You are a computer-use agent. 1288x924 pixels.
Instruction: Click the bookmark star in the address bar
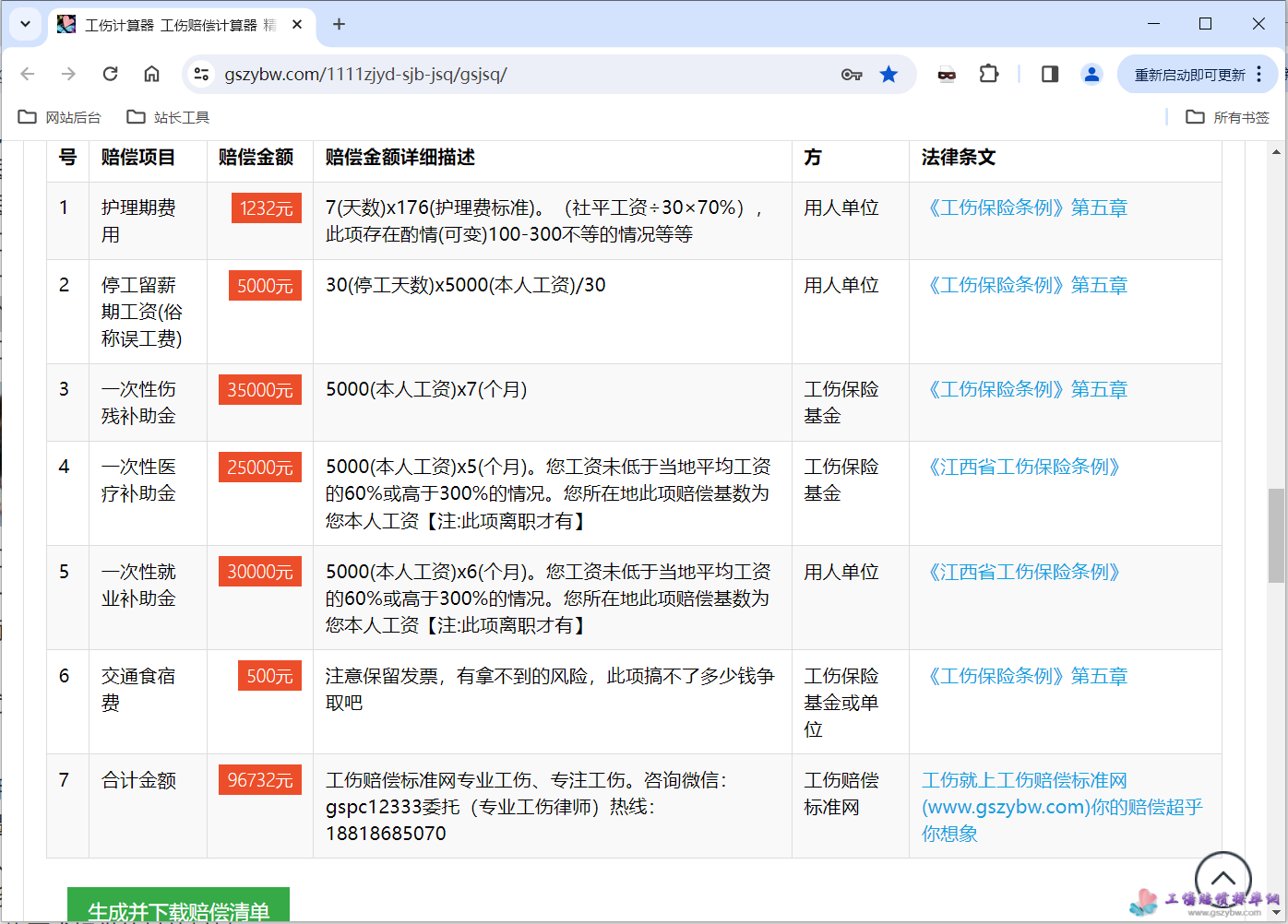click(x=888, y=74)
